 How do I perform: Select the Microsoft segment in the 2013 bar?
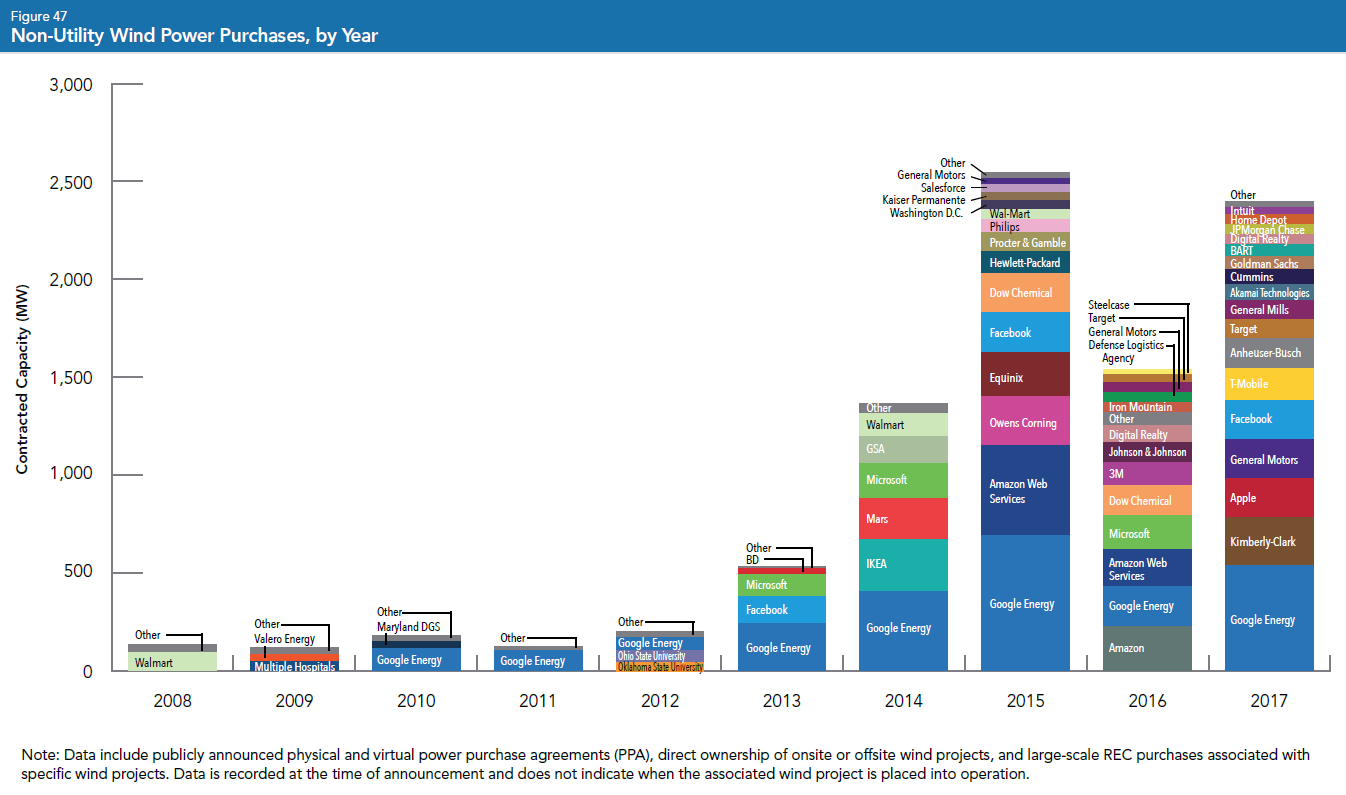click(782, 585)
